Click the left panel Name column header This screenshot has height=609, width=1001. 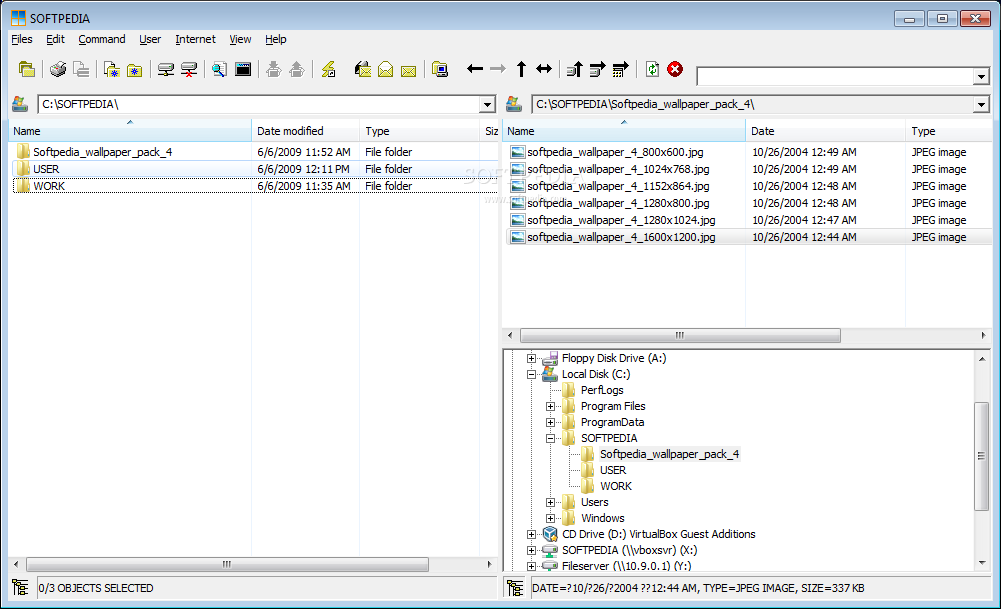click(x=130, y=131)
